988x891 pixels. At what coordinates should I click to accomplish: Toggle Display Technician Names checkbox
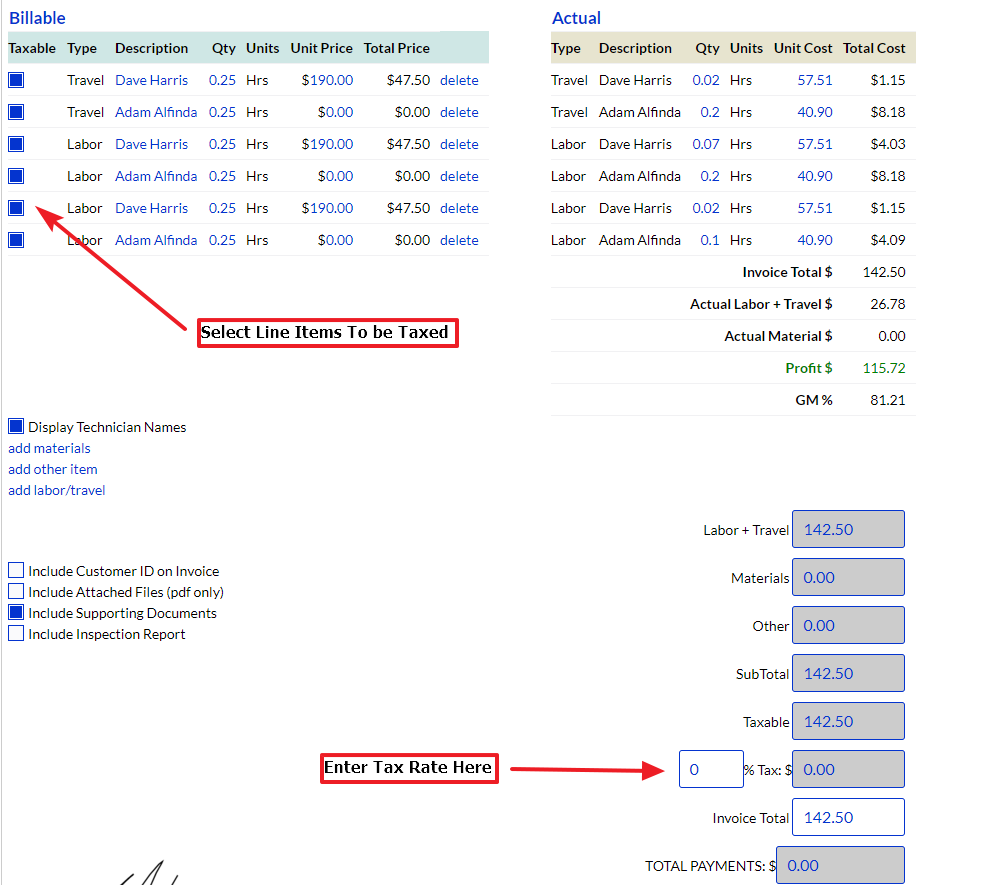tap(16, 427)
